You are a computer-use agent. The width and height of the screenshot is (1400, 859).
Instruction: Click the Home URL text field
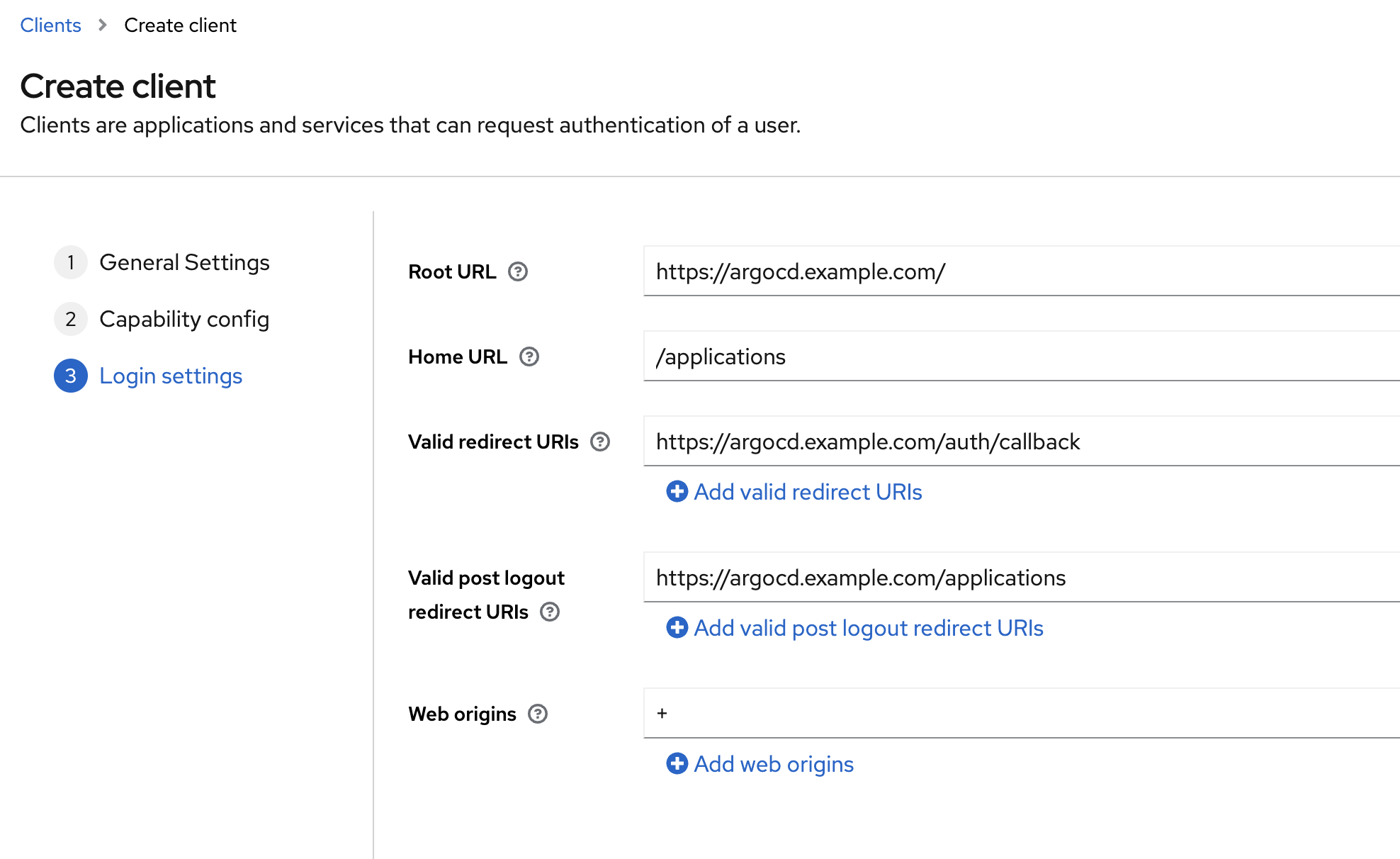coord(1020,356)
